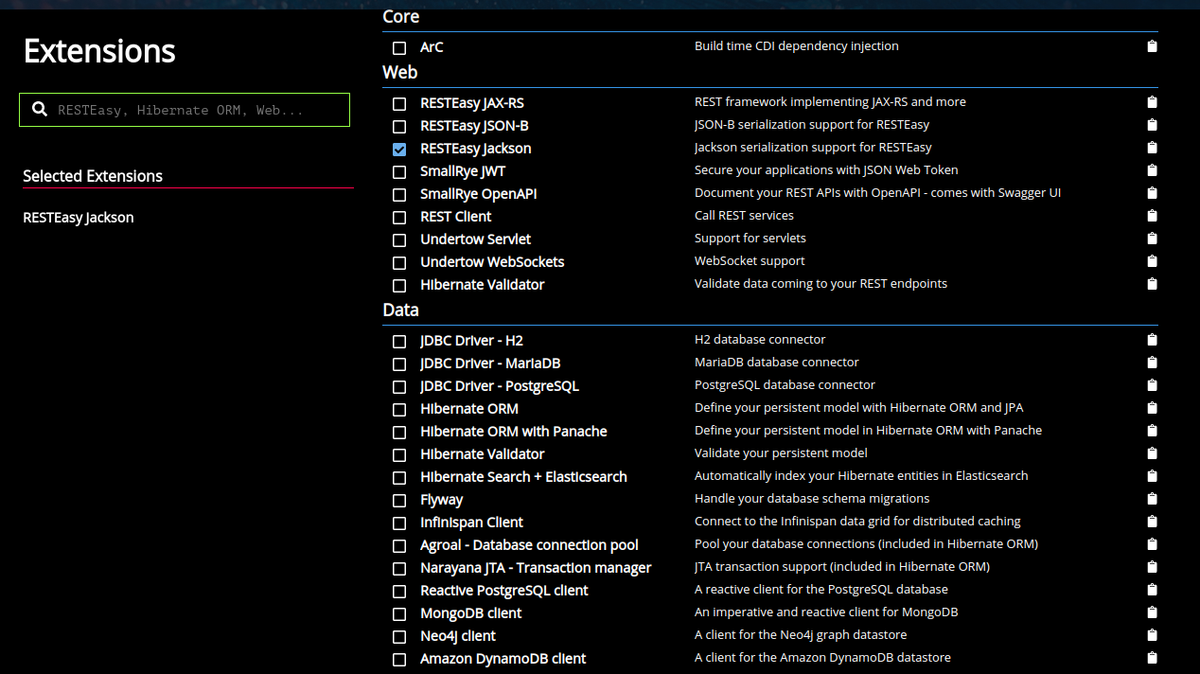
Task: Click clipboard icon for Hibernate ORM row
Action: point(1152,408)
